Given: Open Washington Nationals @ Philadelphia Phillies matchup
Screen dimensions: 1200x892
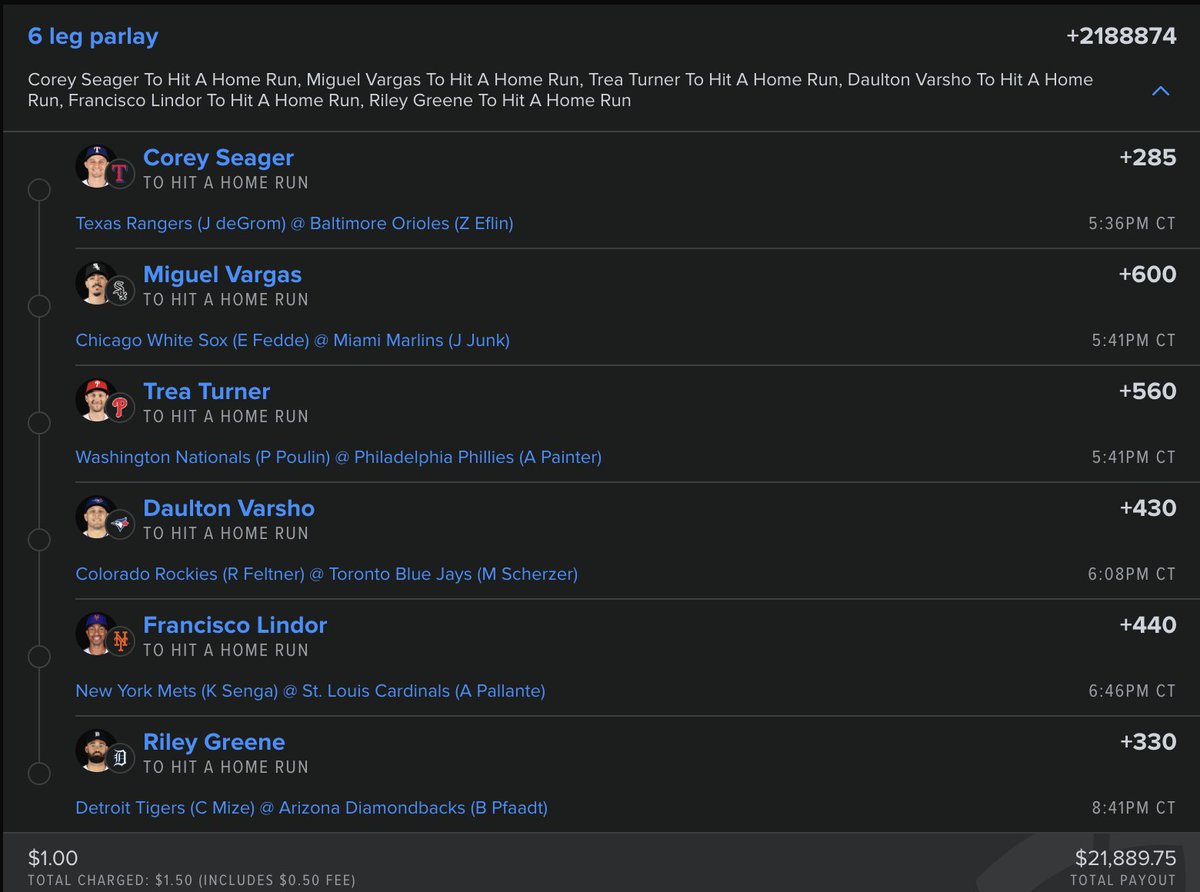Looking at the screenshot, I should [339, 458].
